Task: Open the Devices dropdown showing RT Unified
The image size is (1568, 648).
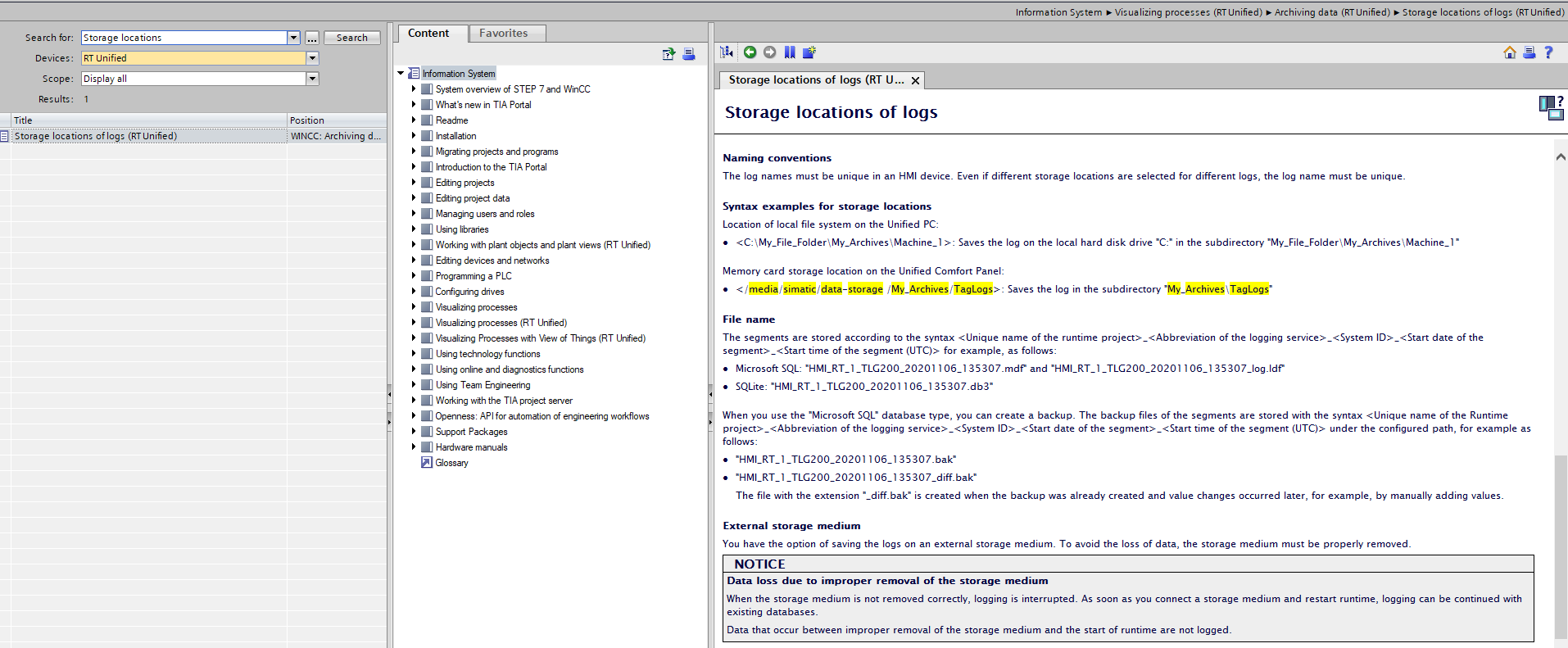Action: tap(312, 58)
